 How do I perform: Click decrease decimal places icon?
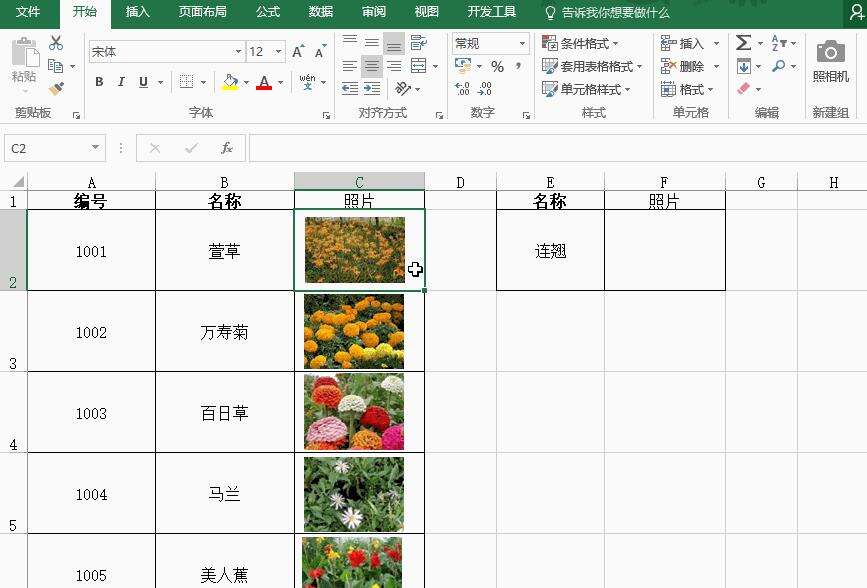485,89
